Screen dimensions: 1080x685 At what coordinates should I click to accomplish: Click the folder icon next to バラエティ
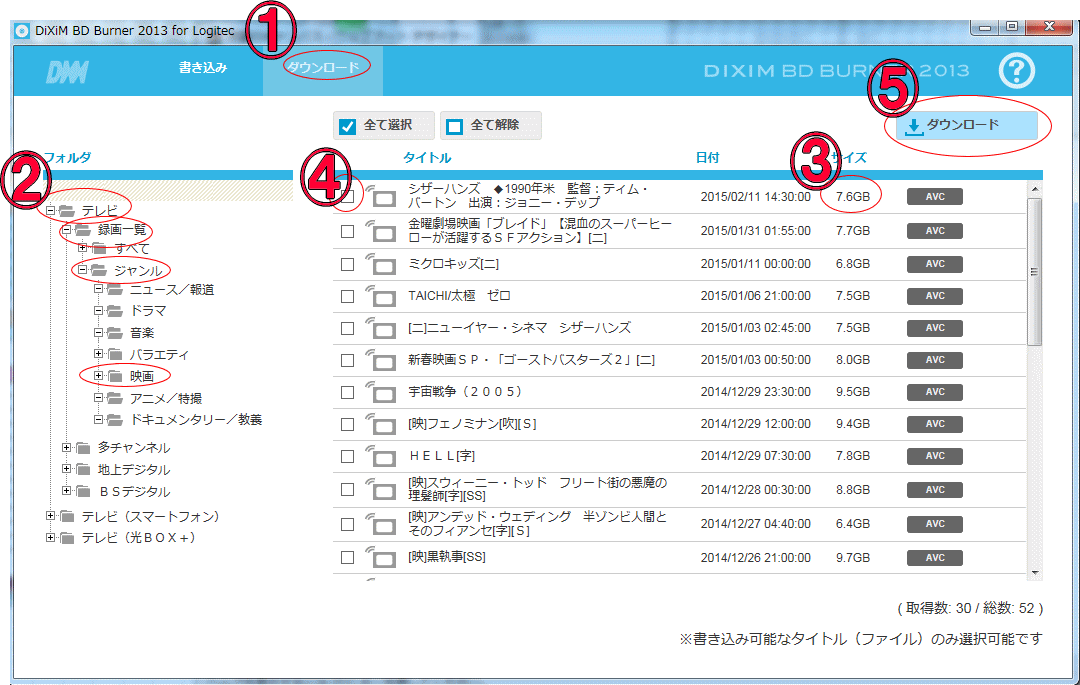tap(115, 355)
